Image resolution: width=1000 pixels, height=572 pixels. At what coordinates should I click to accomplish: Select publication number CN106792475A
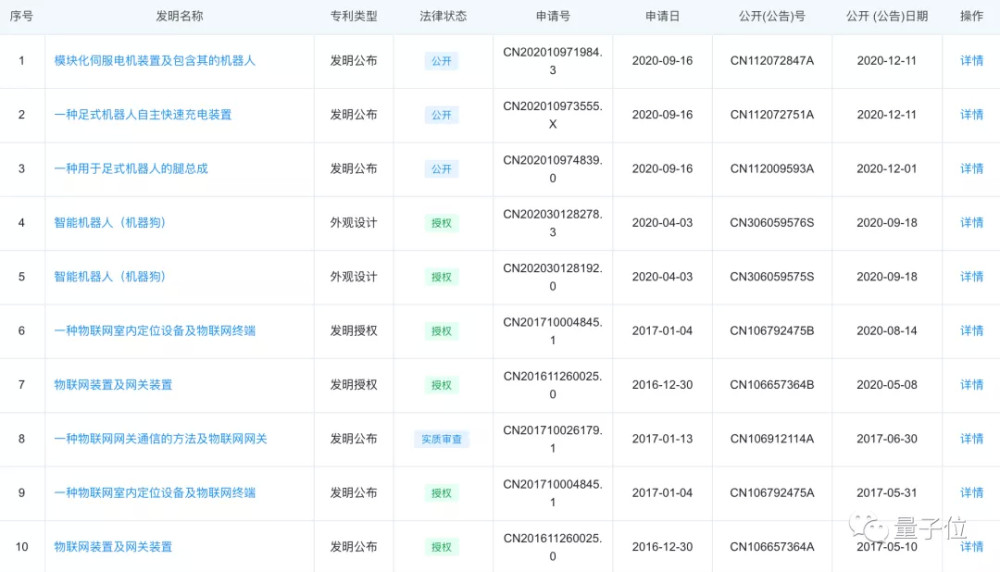coord(772,492)
